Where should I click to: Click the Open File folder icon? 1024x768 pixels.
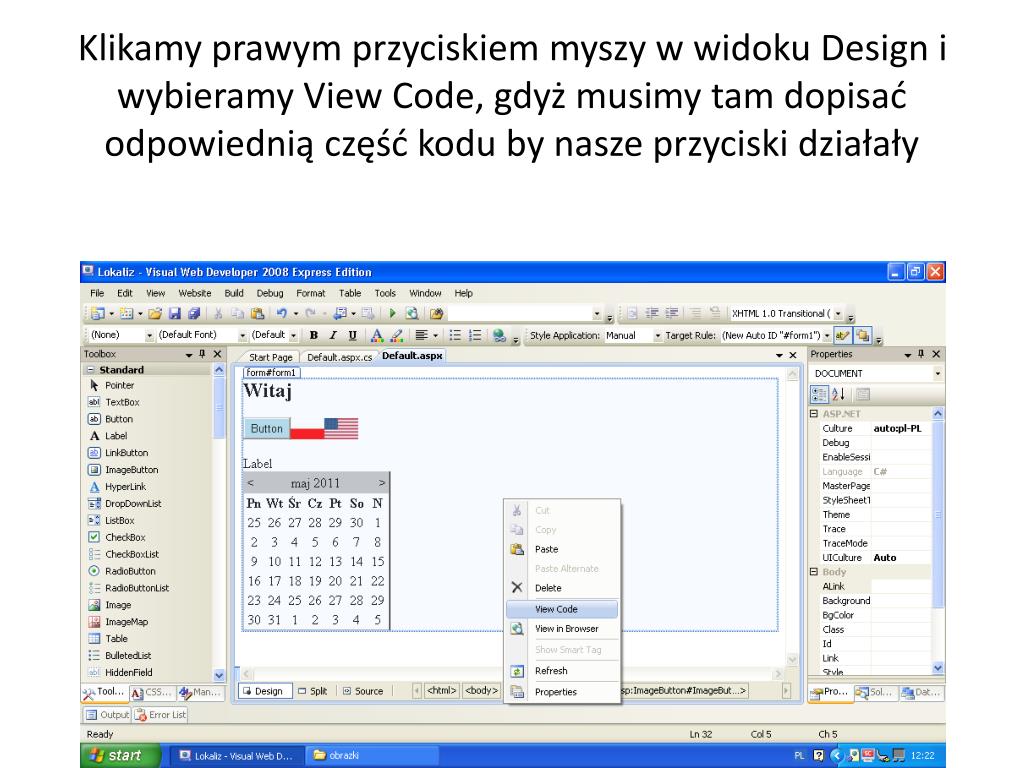pos(155,313)
